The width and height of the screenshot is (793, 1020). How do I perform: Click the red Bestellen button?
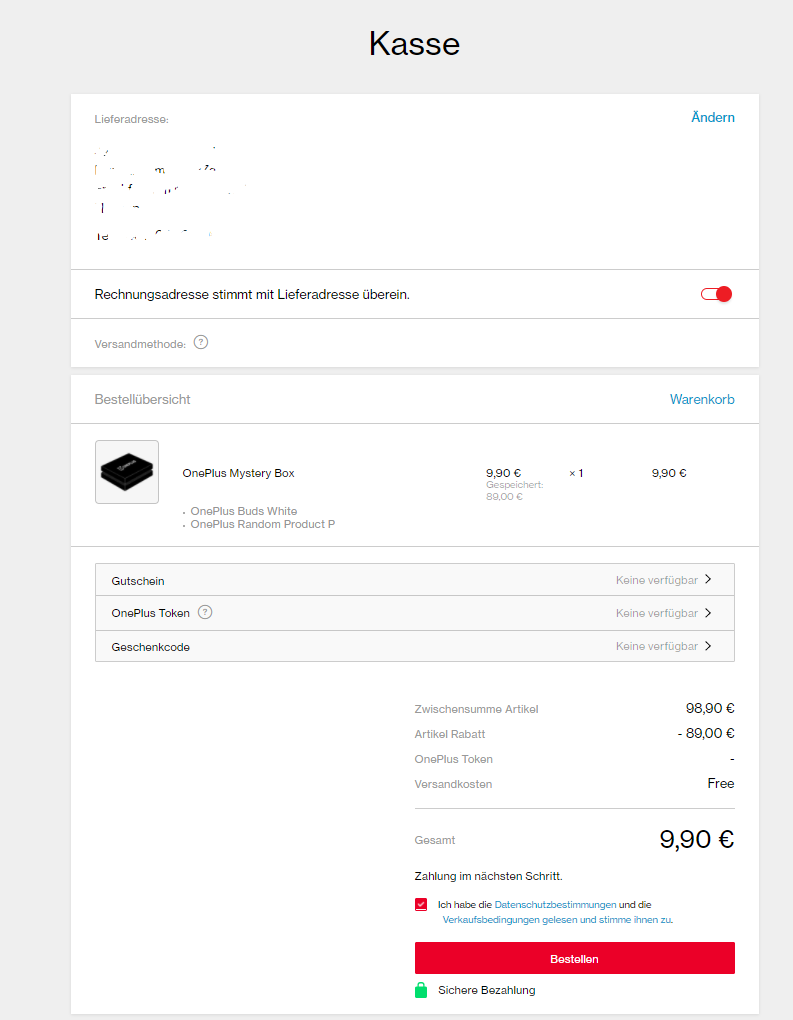point(574,958)
